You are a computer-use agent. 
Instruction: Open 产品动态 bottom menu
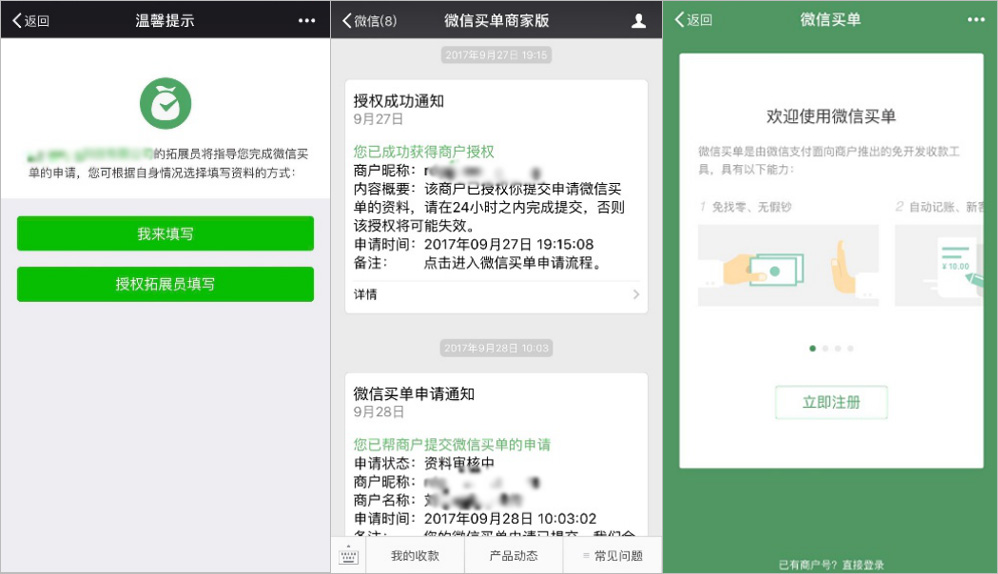514,556
